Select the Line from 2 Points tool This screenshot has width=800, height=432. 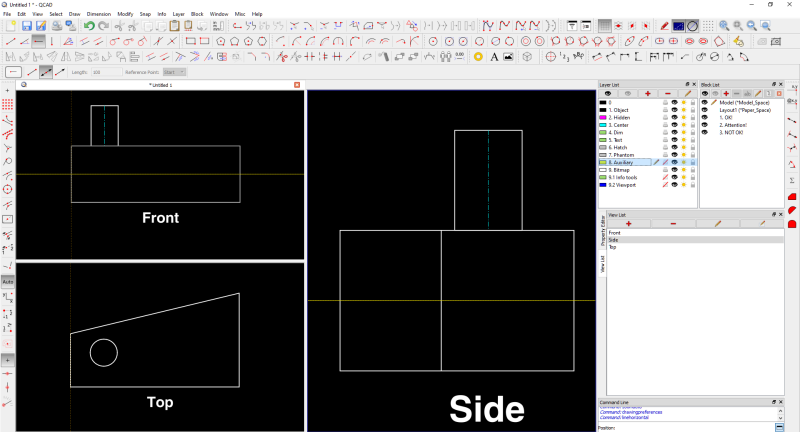point(11,41)
